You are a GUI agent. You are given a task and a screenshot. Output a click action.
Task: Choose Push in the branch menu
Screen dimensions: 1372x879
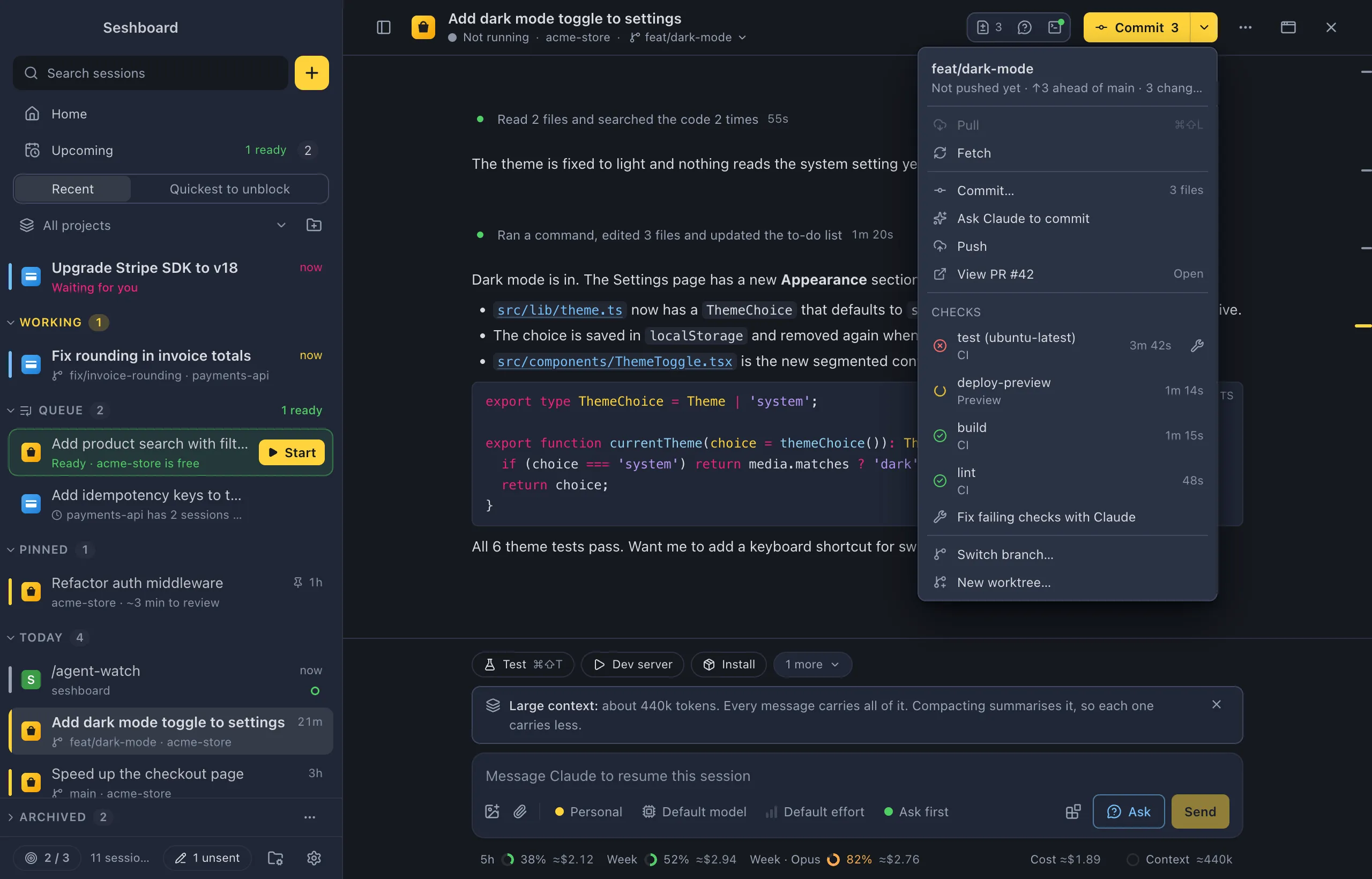(x=1067, y=247)
